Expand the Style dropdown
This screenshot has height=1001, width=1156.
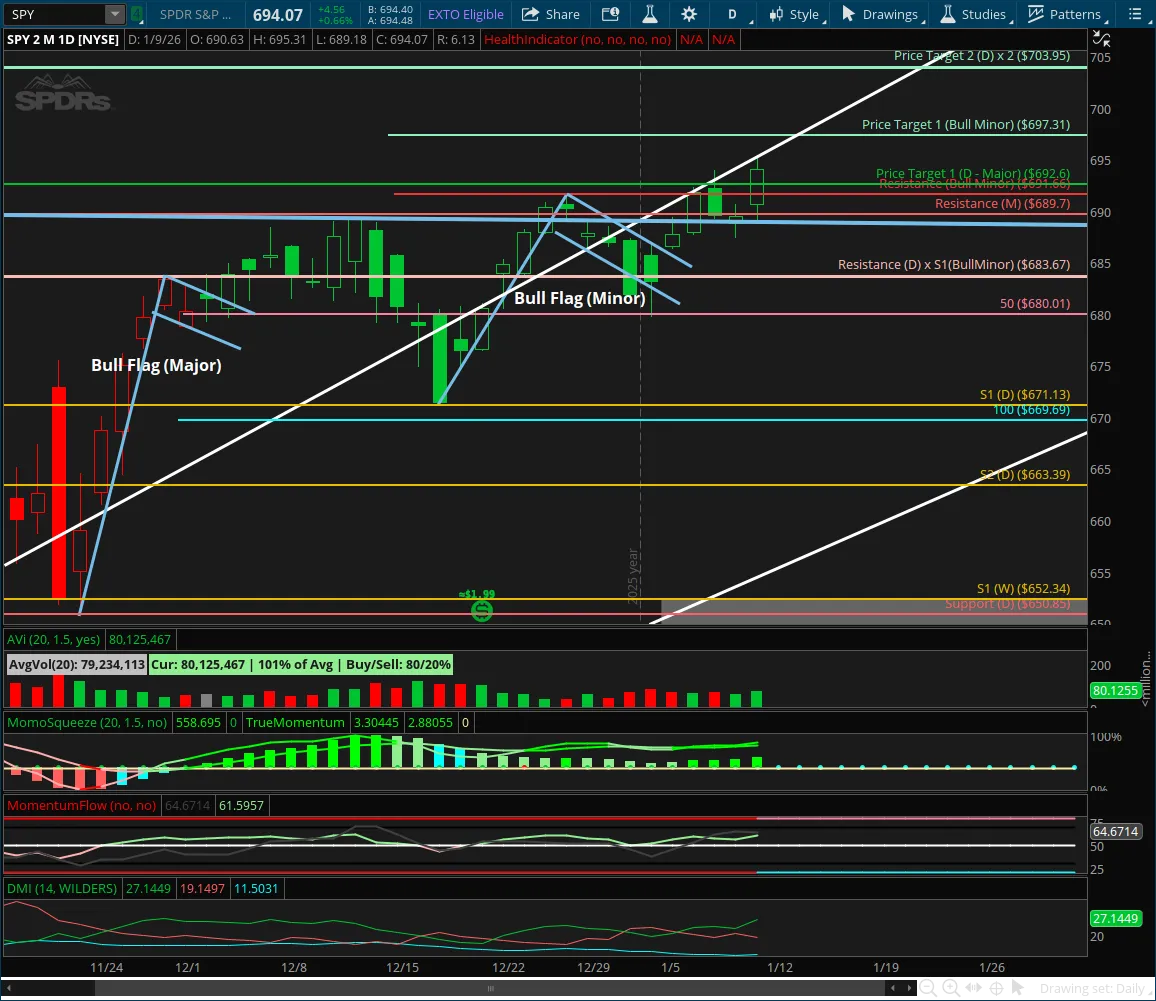click(x=793, y=14)
